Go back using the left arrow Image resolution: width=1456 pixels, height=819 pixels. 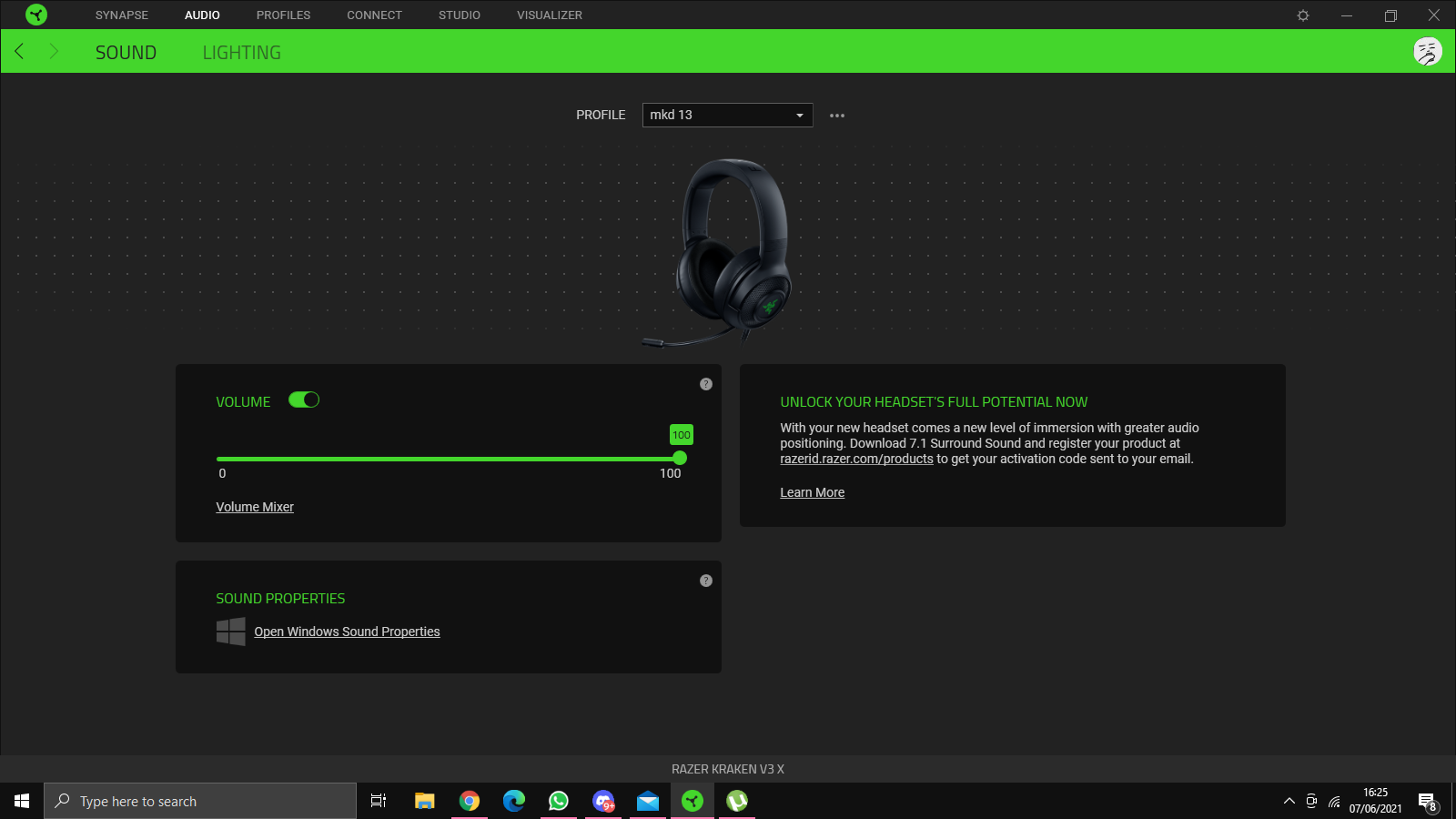(x=19, y=52)
